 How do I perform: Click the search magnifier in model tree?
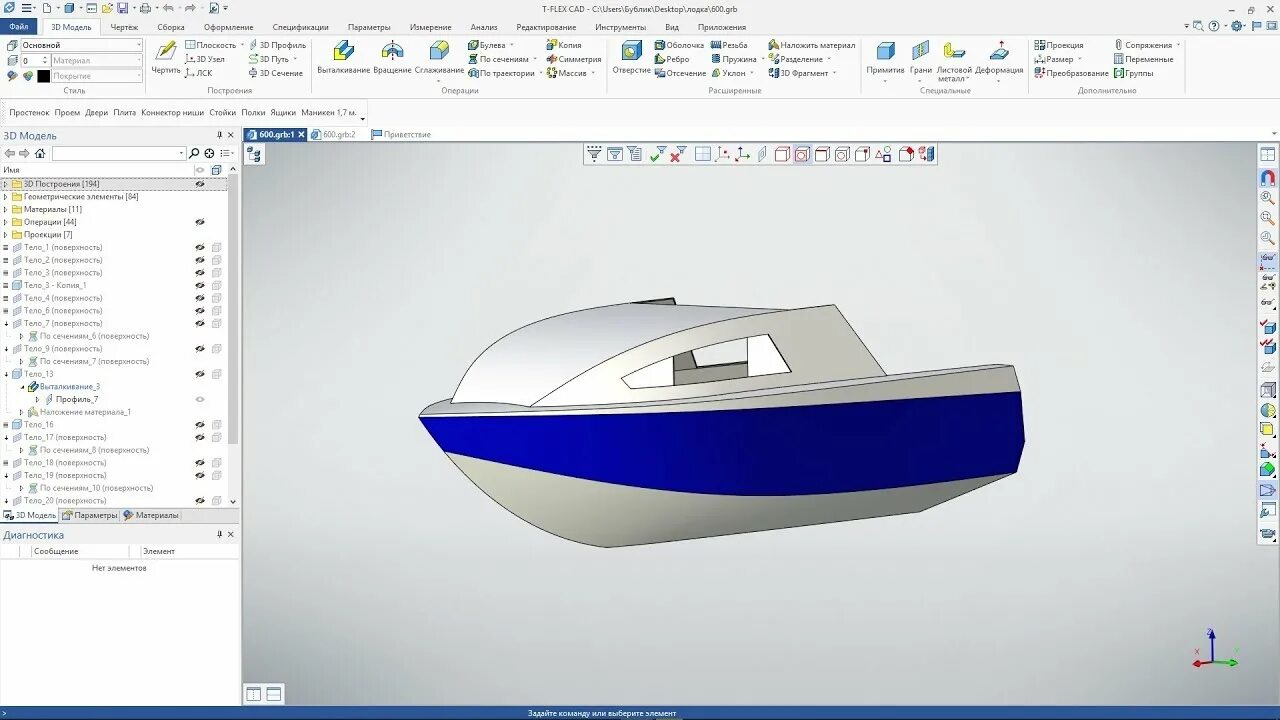(194, 153)
